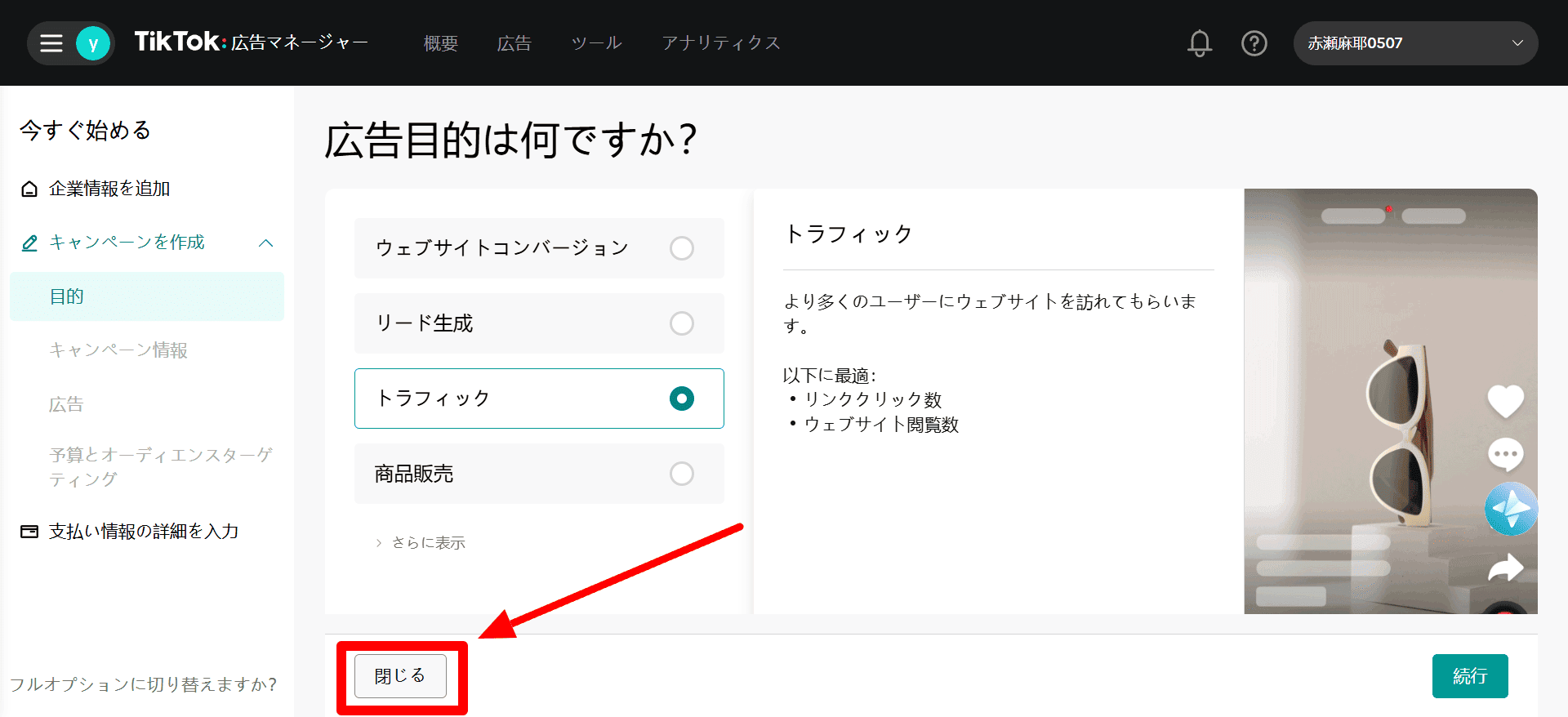Collapse the キャンペーンを作成 section chevron
Viewport: 1568px width, 717px height.
[x=266, y=243]
